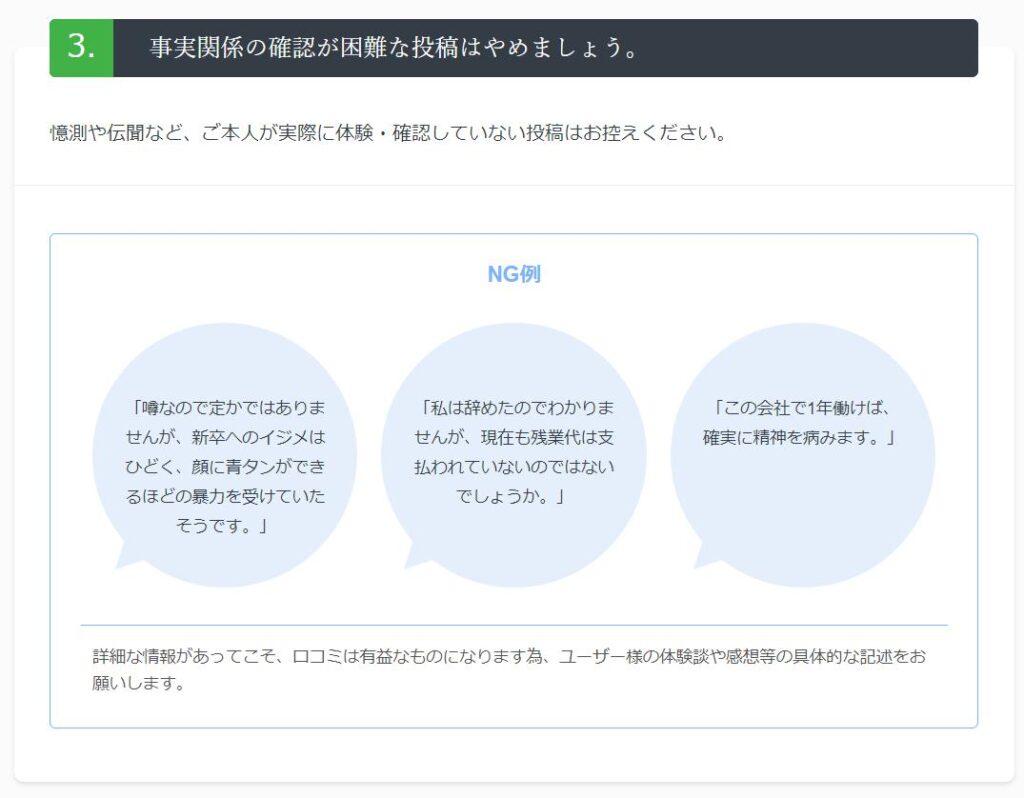Click the green '3.' section number badge
Viewport: 1024px width, 798px height.
(x=82, y=48)
